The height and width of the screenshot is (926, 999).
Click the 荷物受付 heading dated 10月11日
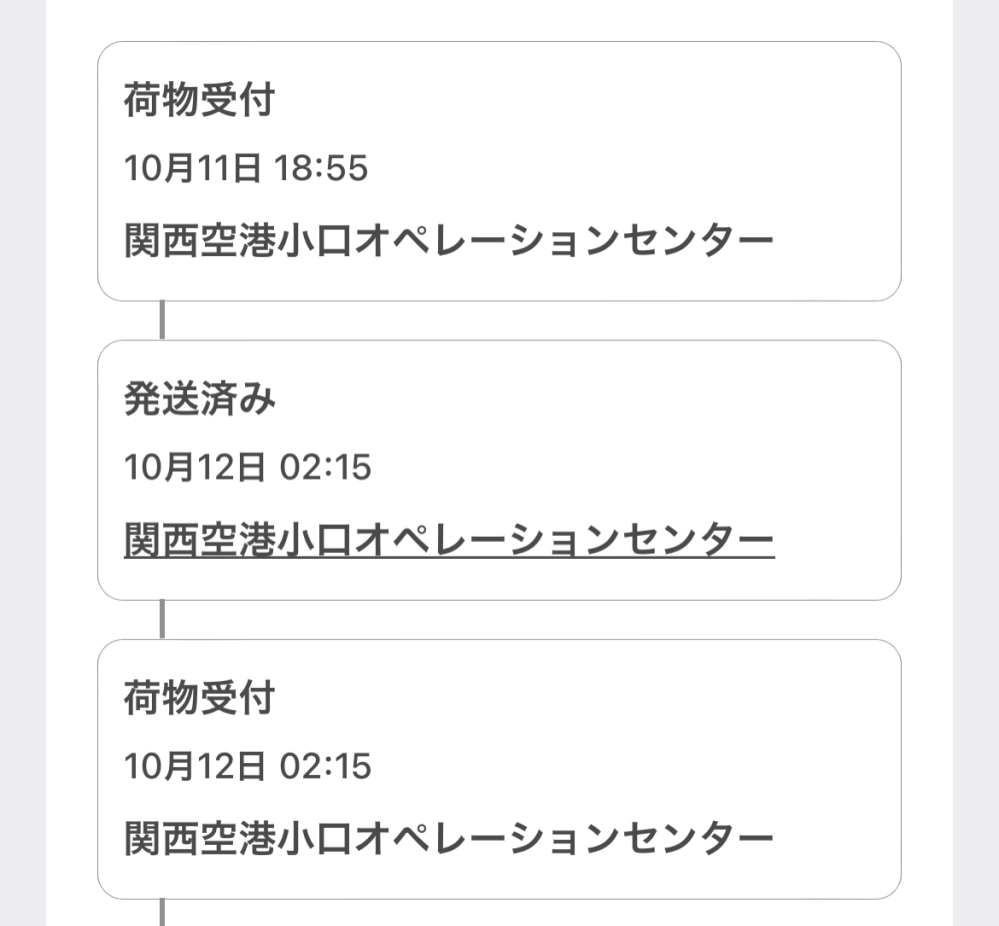(199, 99)
